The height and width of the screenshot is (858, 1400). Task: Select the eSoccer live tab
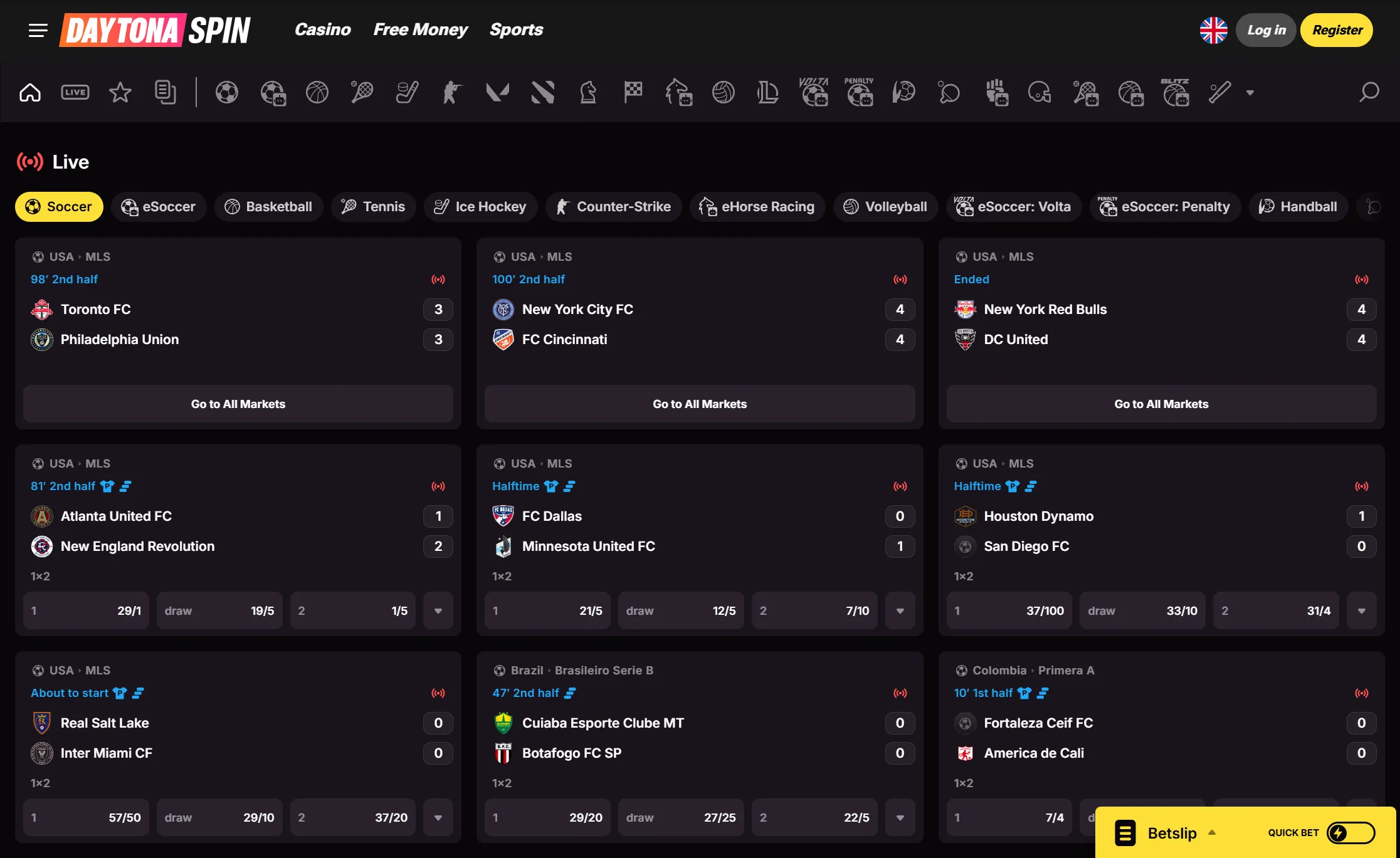[x=159, y=207]
